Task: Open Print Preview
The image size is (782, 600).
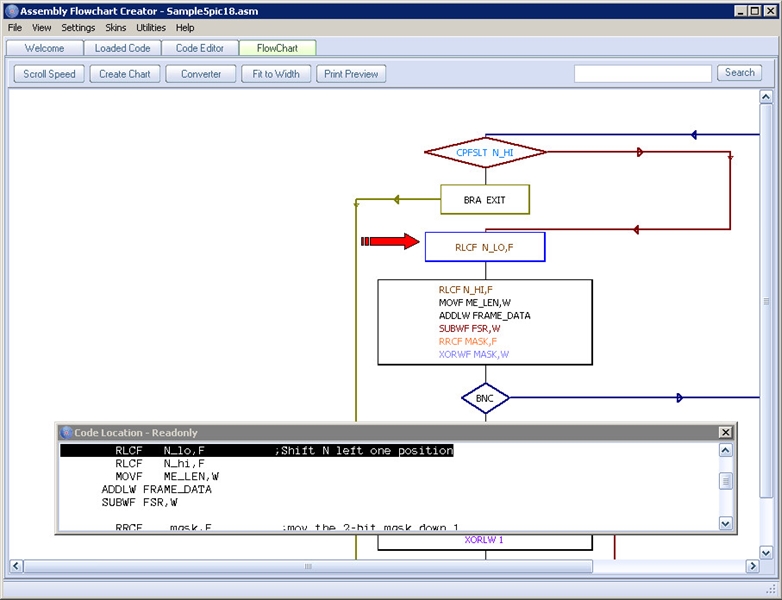Action: [351, 74]
